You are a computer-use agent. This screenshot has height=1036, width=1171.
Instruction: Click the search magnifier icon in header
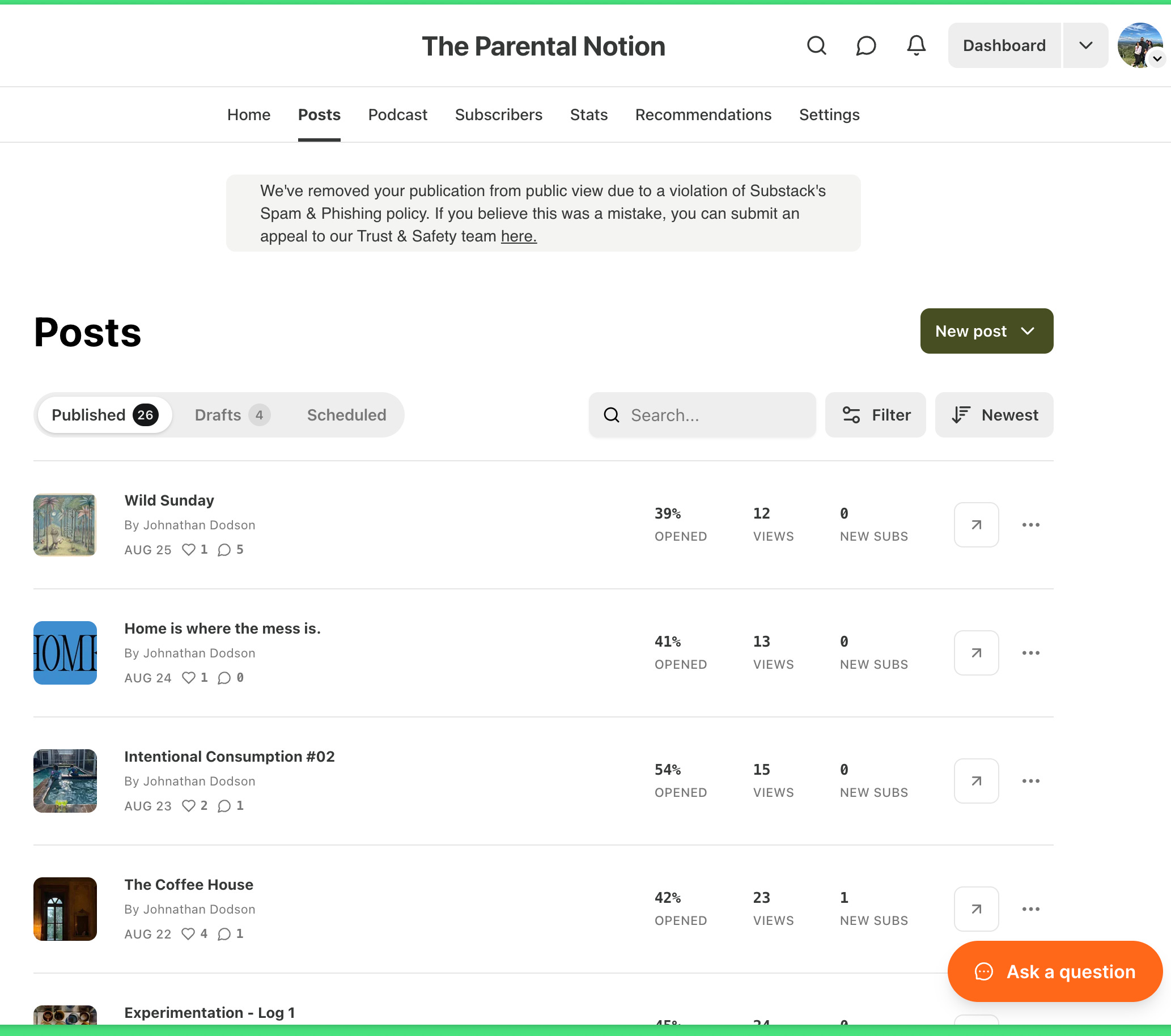816,45
